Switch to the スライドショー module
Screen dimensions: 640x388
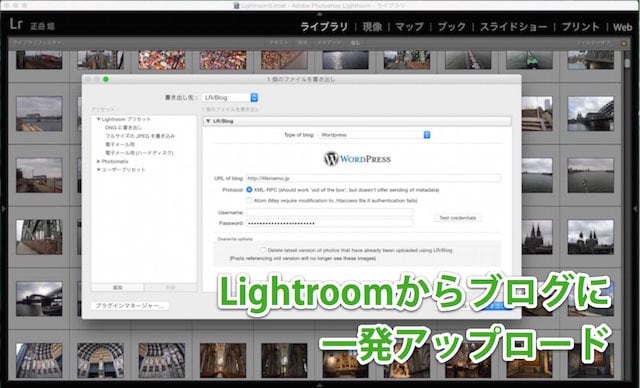coord(513,27)
